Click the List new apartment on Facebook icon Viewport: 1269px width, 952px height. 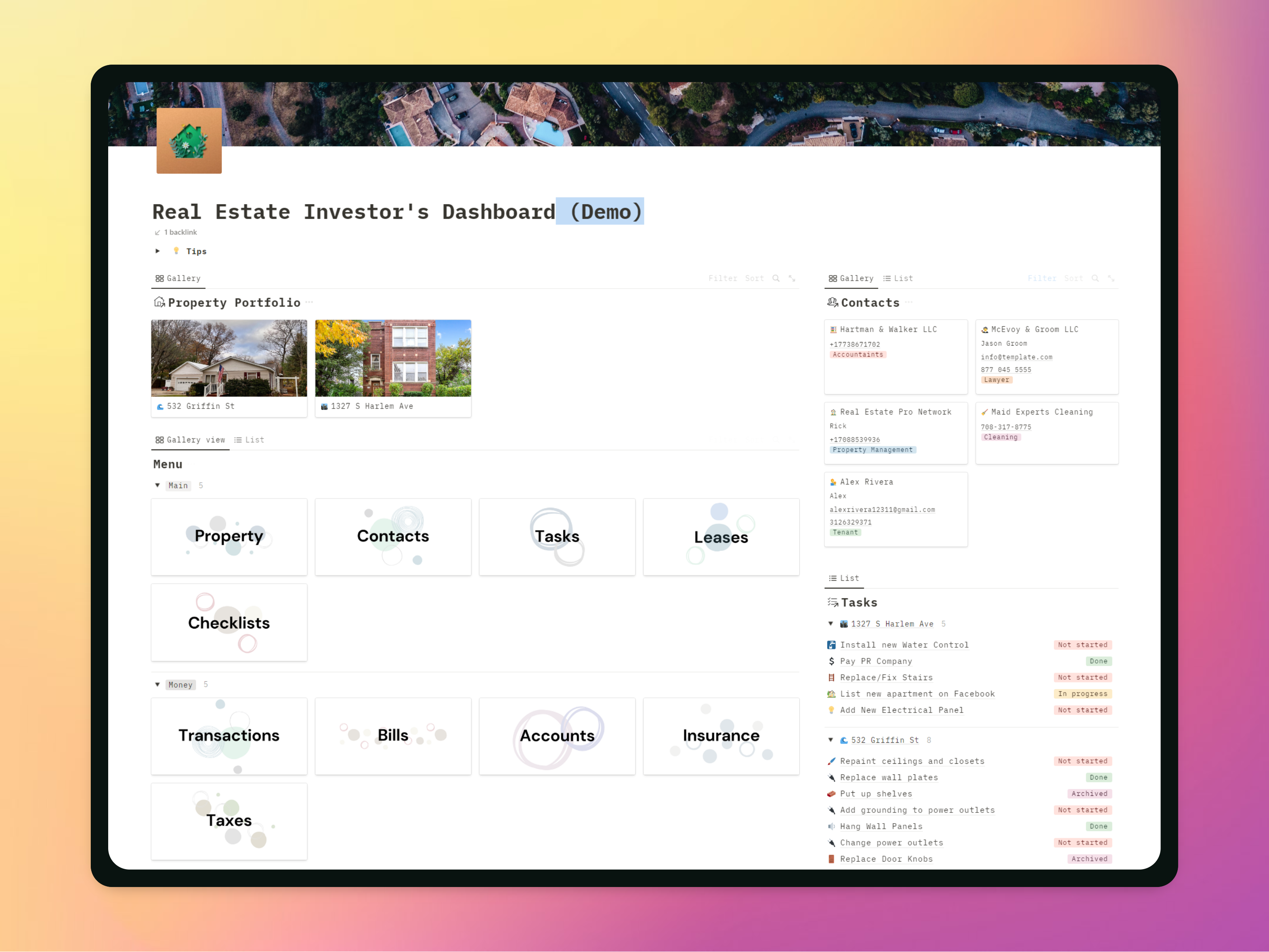click(831, 694)
